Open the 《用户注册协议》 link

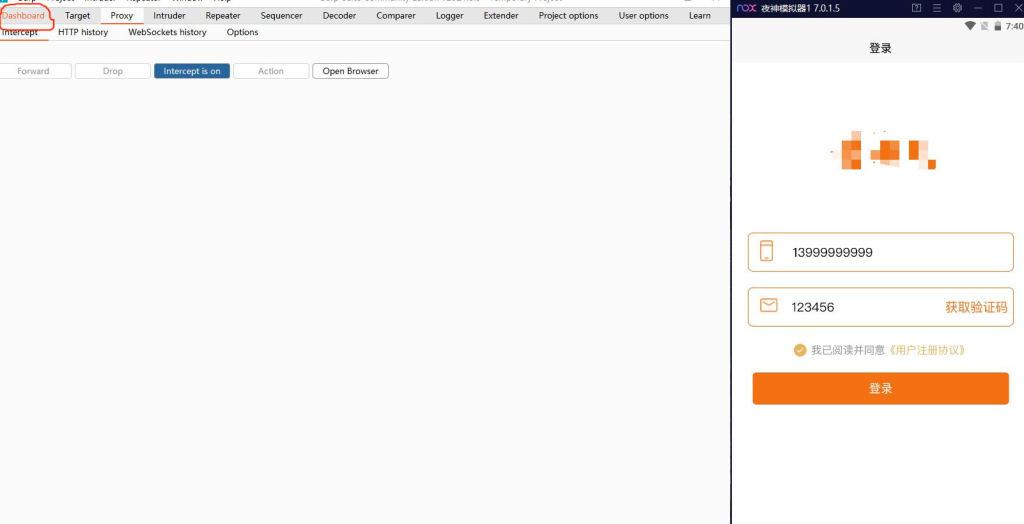(x=927, y=350)
